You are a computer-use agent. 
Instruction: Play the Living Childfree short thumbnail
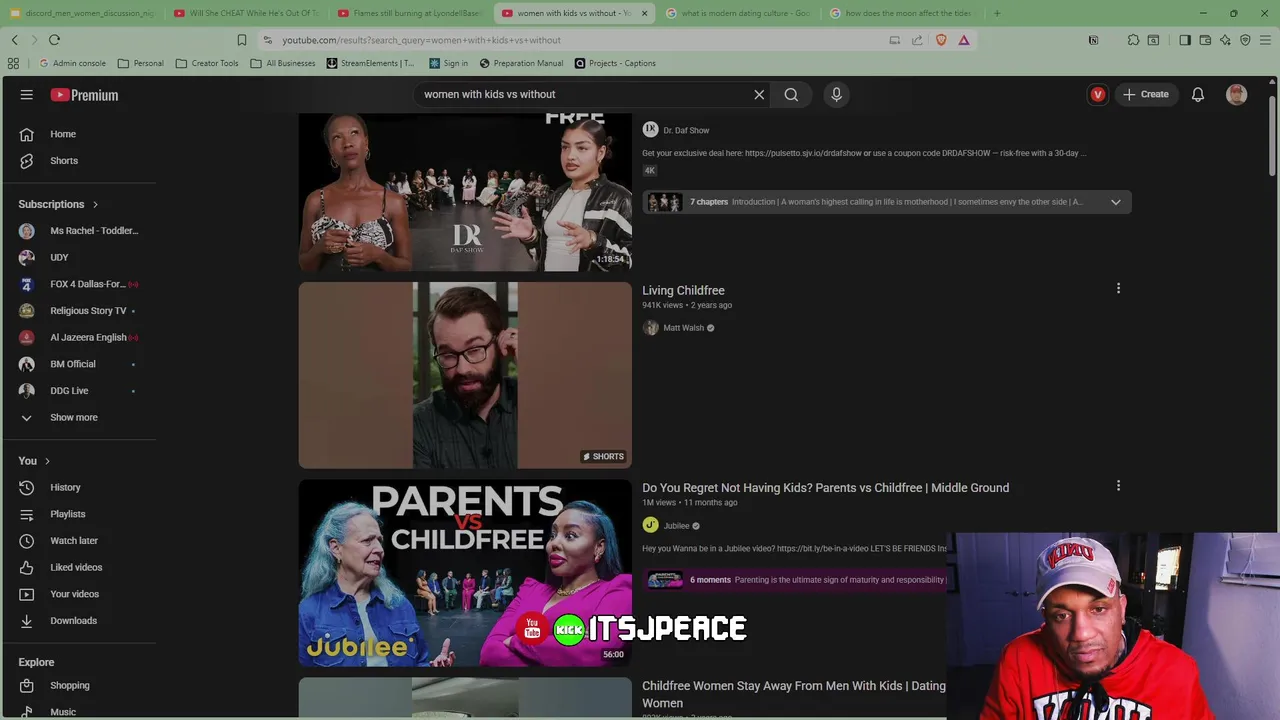[x=465, y=375]
